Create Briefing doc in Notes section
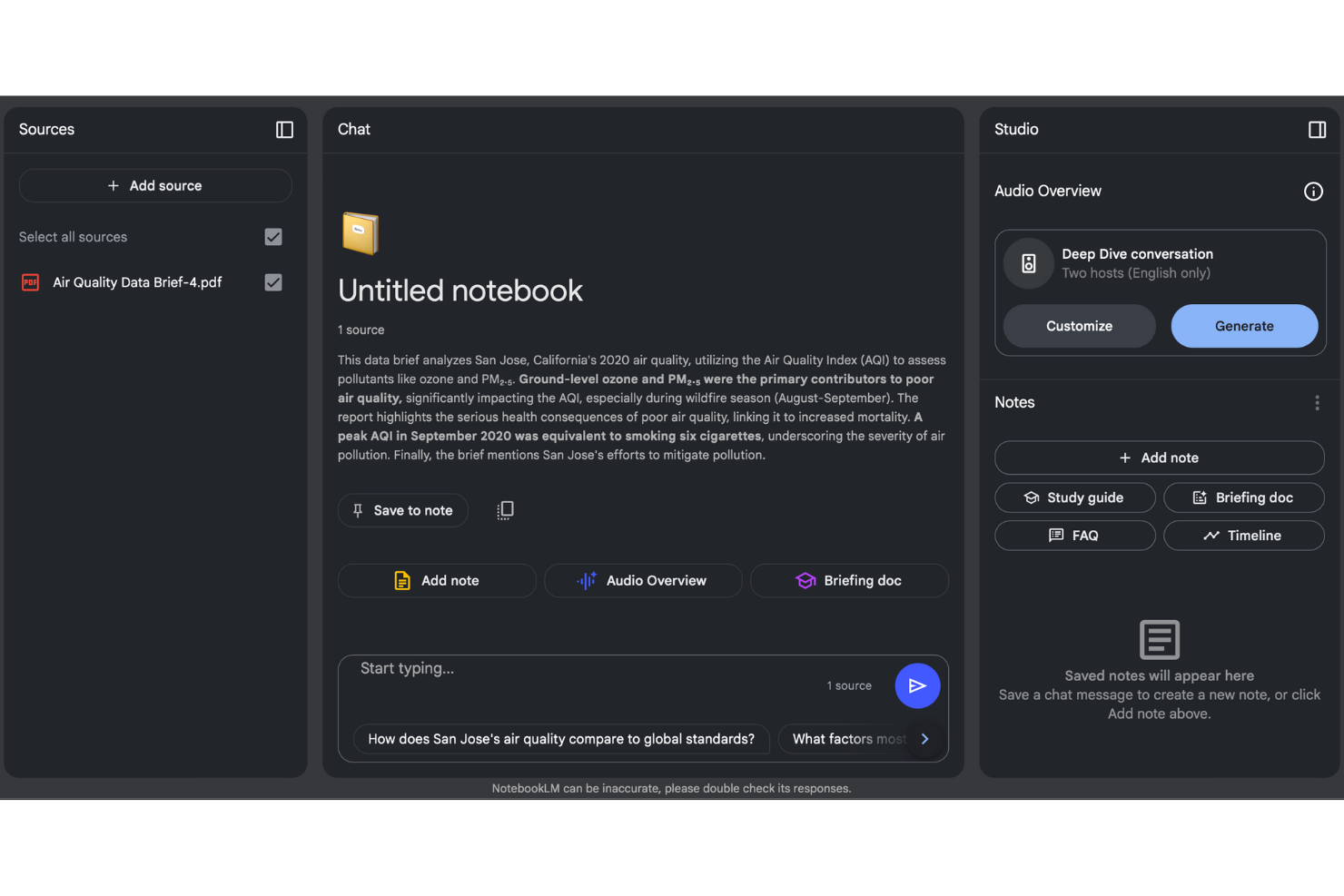This screenshot has height=896, width=1344. (1244, 497)
